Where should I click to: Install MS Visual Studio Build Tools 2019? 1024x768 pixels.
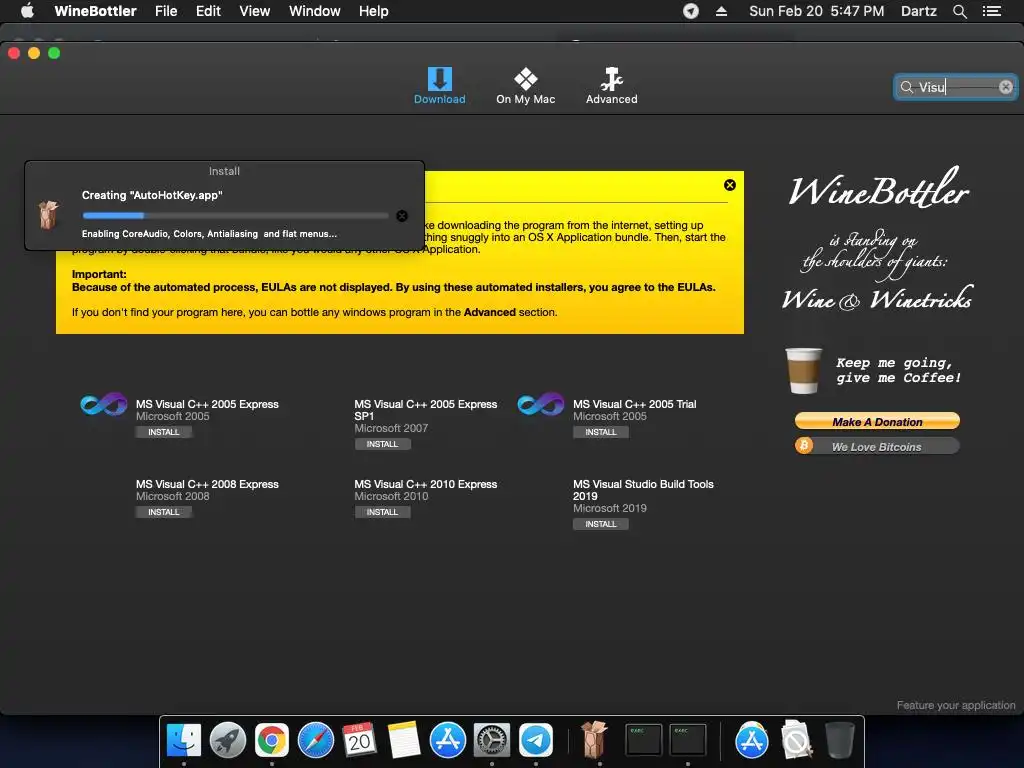coord(601,524)
